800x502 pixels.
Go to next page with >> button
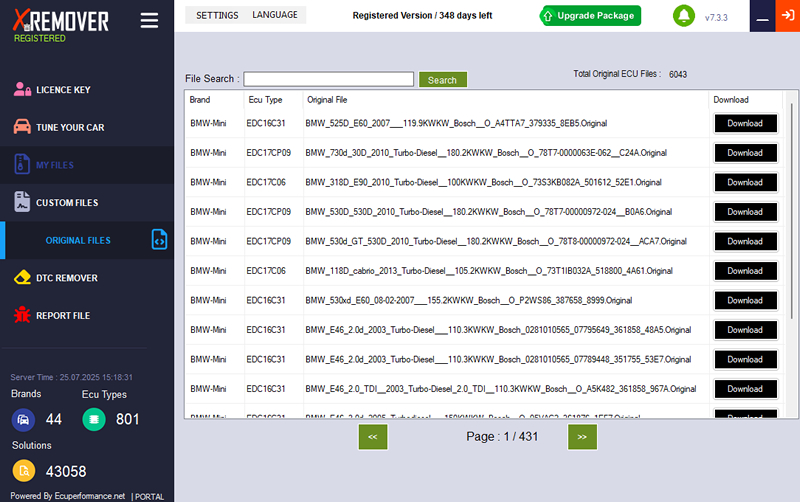tap(582, 437)
